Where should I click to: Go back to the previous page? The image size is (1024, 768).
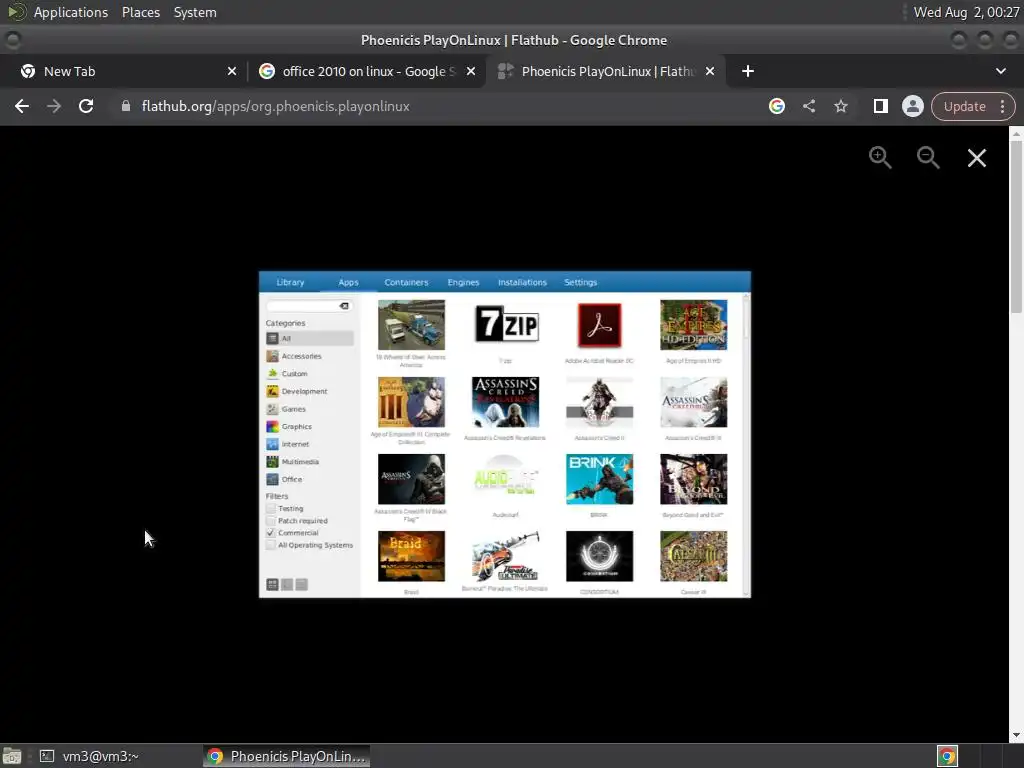click(x=22, y=106)
